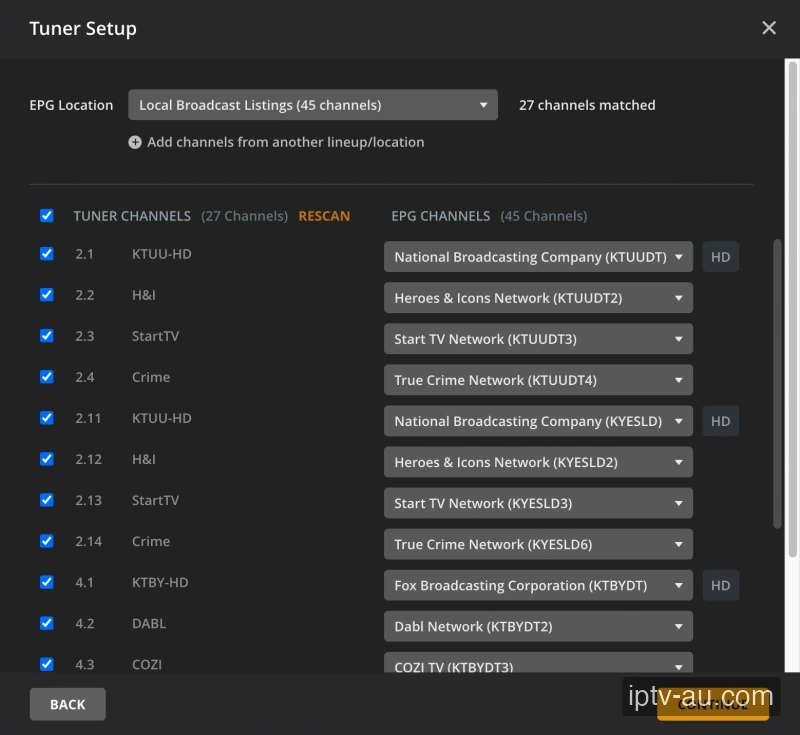The width and height of the screenshot is (800, 735).
Task: Open the National Broadcasting Company (KYESLD) dropdown
Action: [538, 421]
